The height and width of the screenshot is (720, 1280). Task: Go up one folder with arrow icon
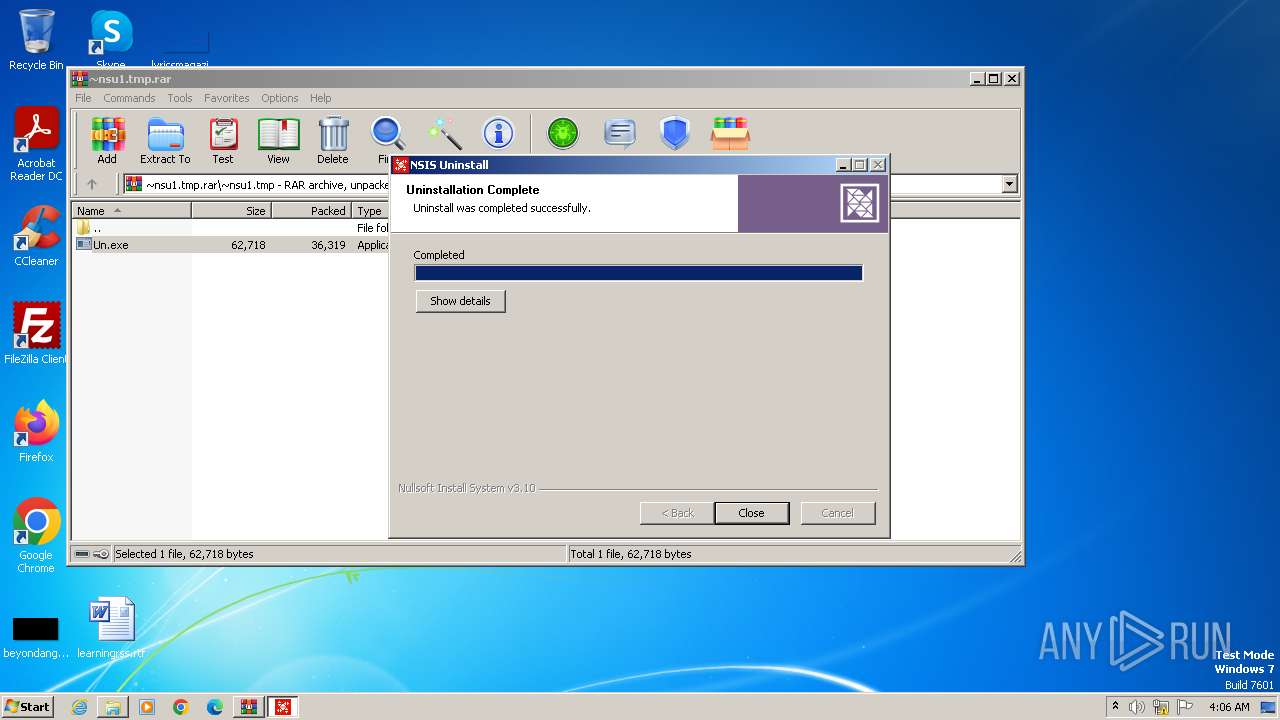[x=92, y=184]
